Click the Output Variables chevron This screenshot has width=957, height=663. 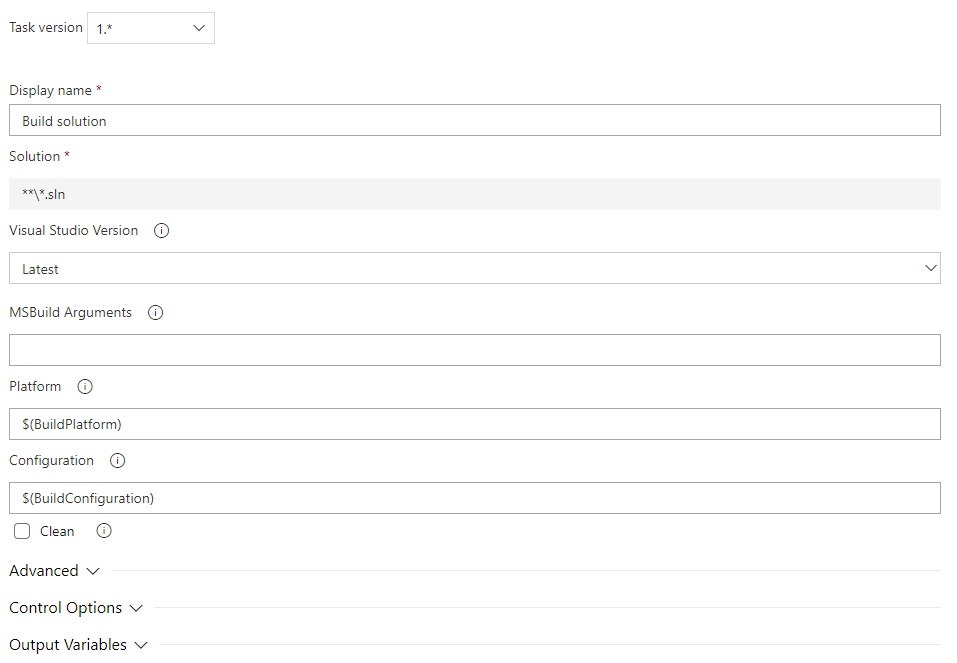[140, 645]
